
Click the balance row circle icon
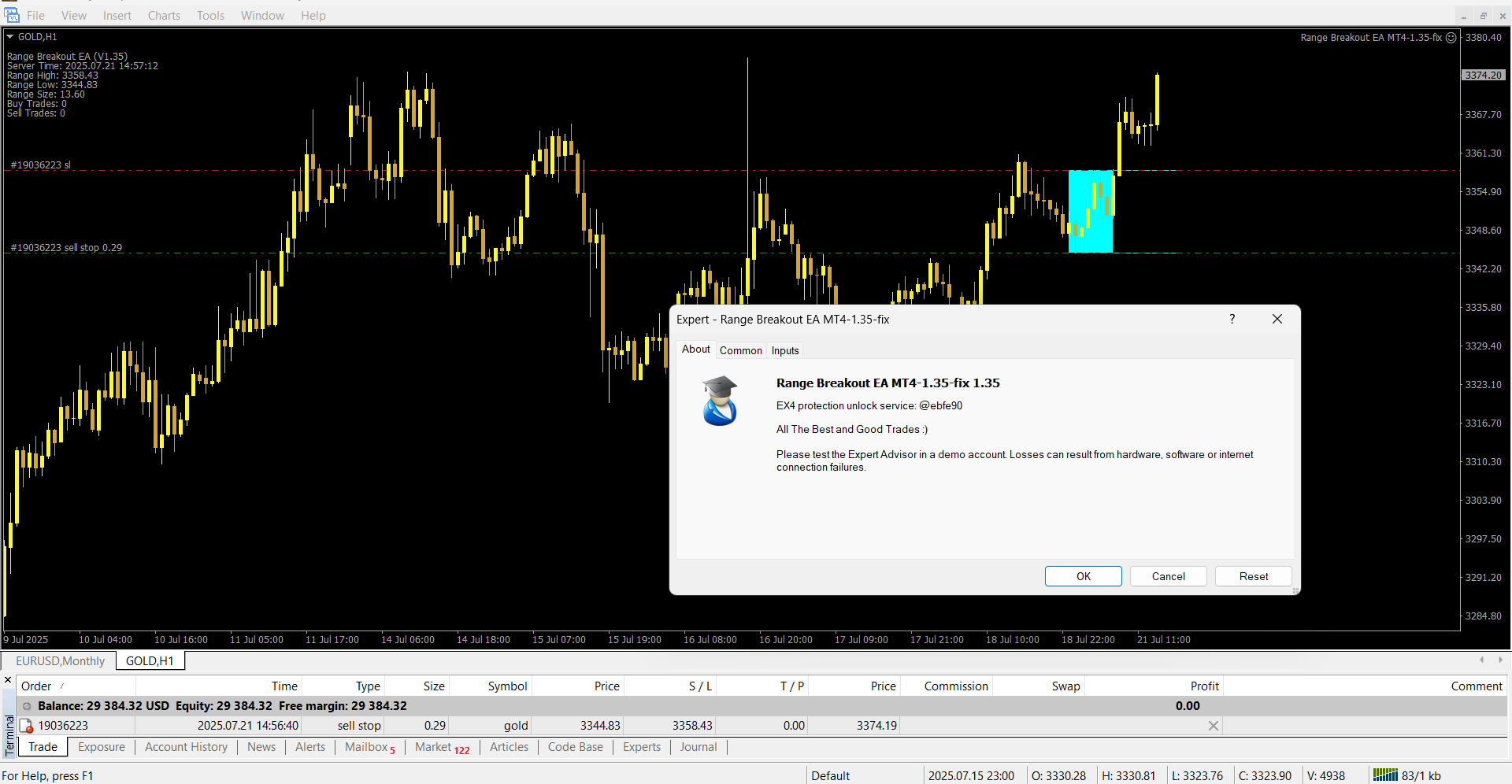(x=27, y=706)
